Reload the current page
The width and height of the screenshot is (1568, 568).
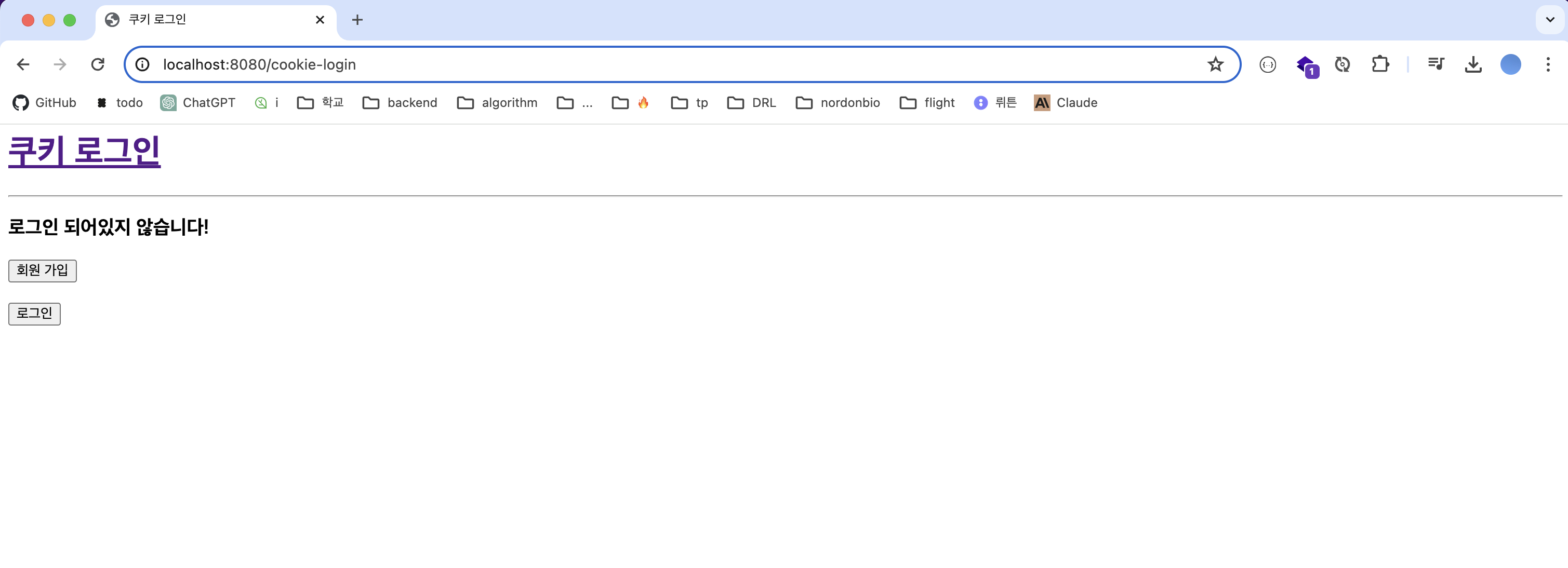[97, 64]
